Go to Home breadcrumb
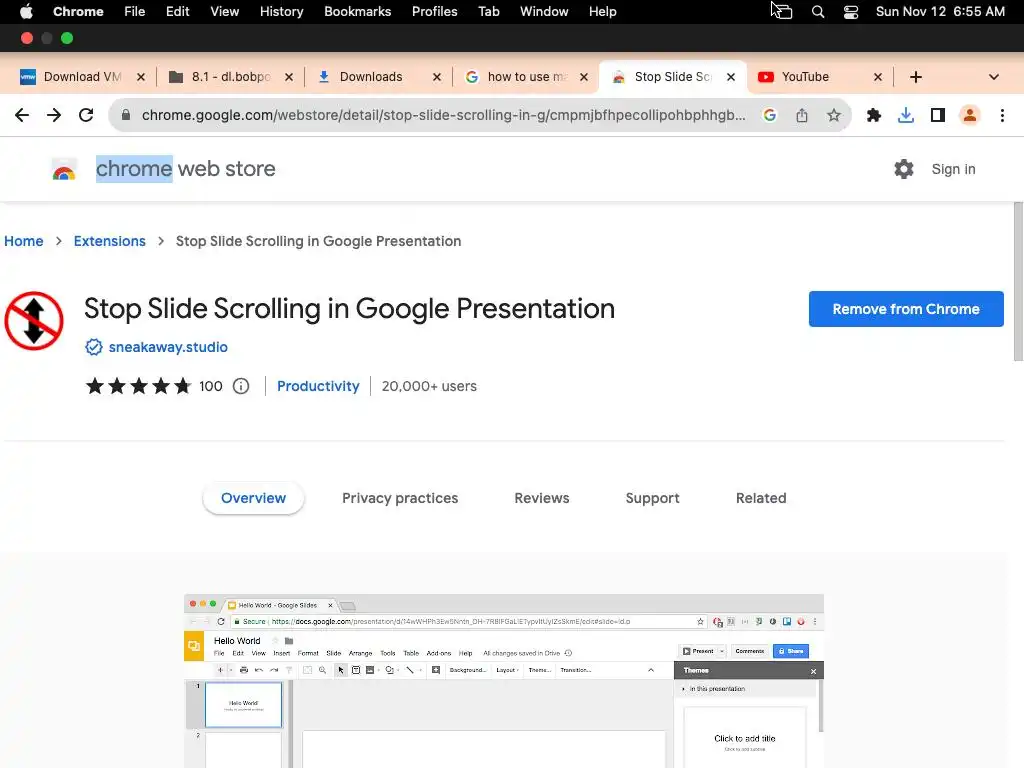This screenshot has width=1024, height=768. point(24,241)
